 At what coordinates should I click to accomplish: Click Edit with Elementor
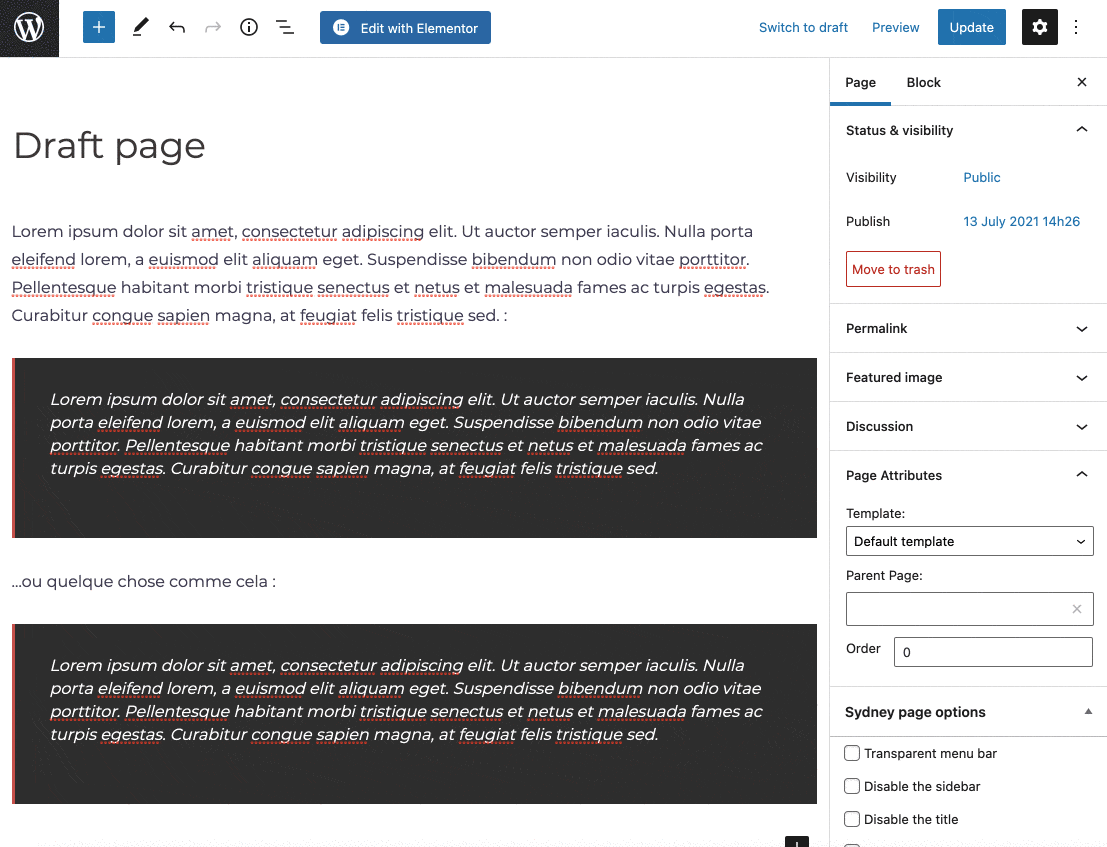pyautogui.click(x=405, y=27)
